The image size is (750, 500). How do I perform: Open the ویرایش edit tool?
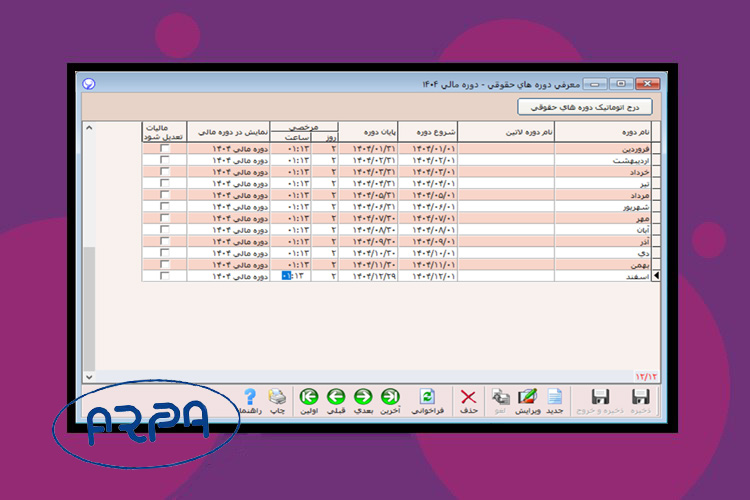[x=527, y=397]
